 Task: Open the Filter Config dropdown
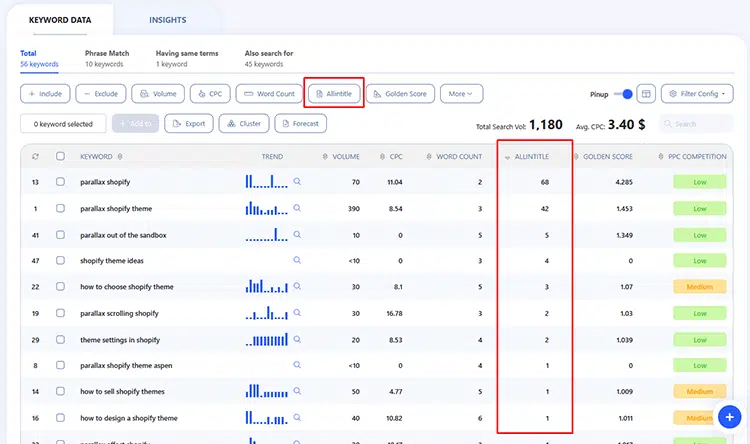(x=697, y=94)
